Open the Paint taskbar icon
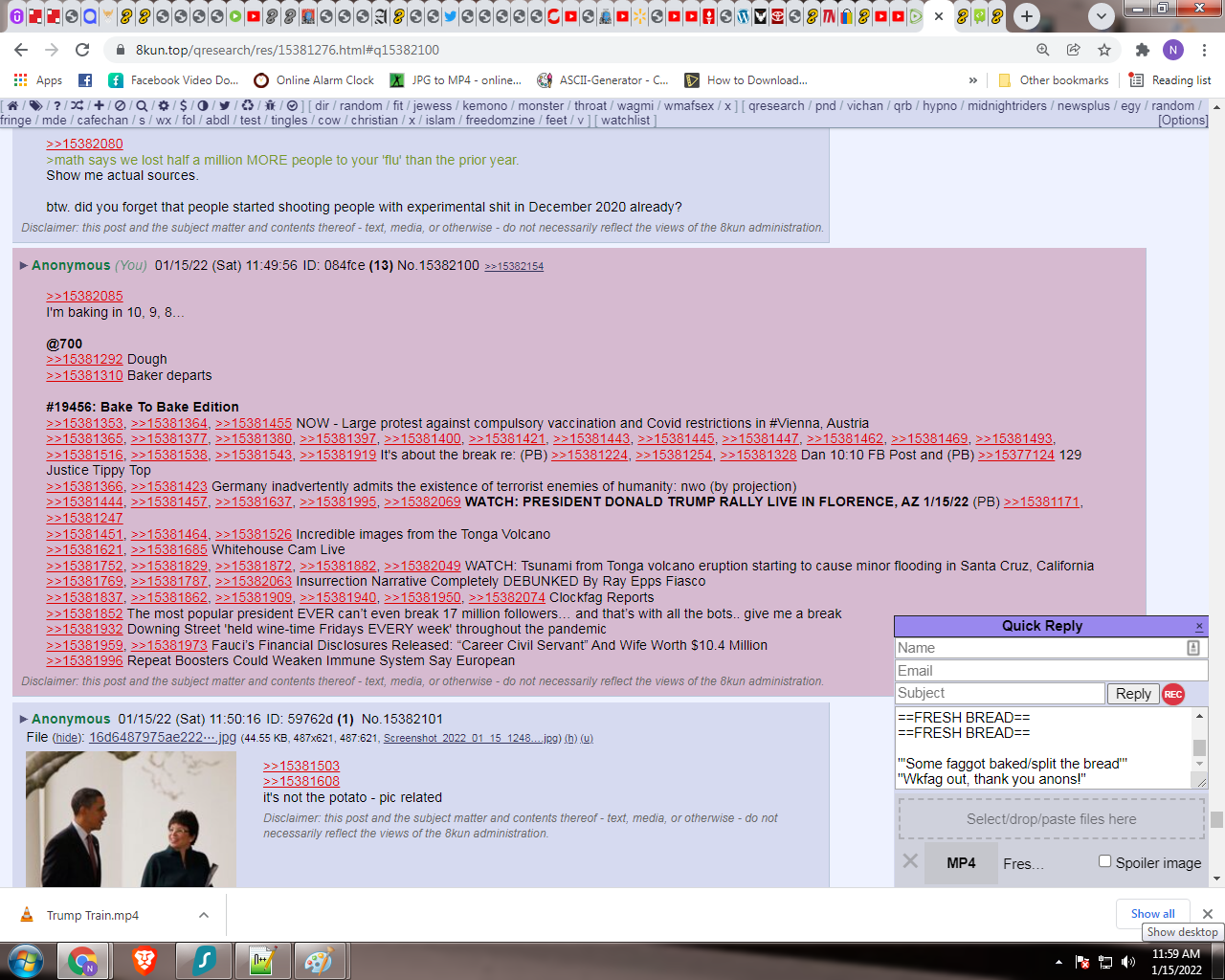1225x980 pixels. point(318,960)
